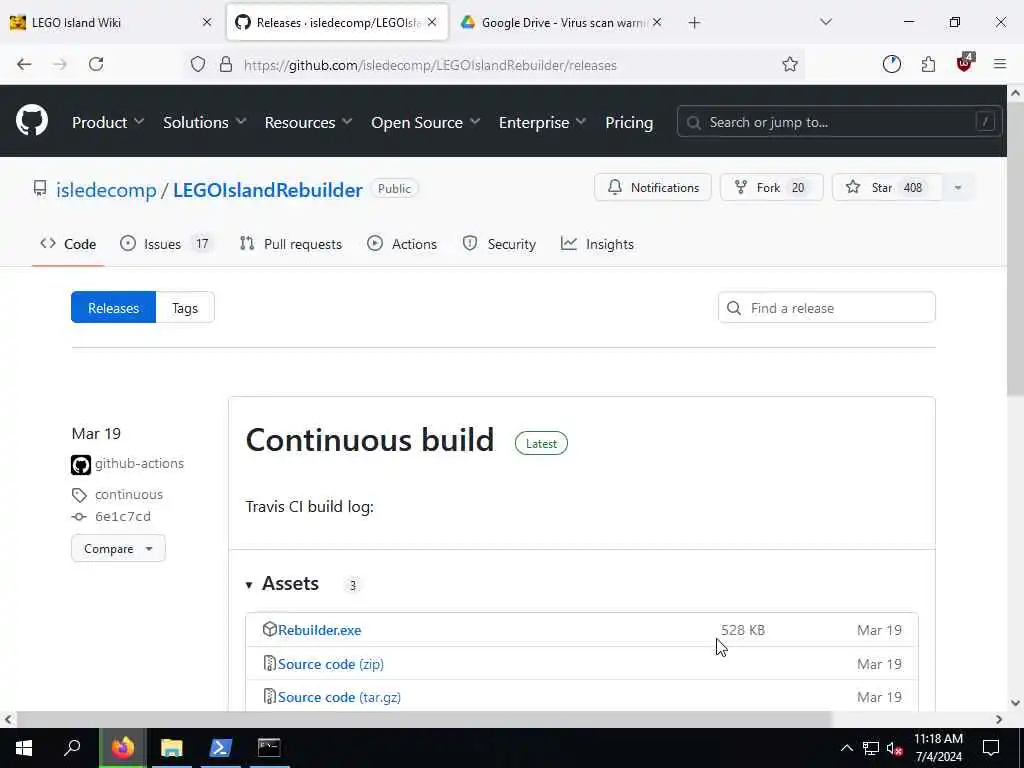Open a new browser tab
This screenshot has width=1024, height=768.
click(x=694, y=23)
